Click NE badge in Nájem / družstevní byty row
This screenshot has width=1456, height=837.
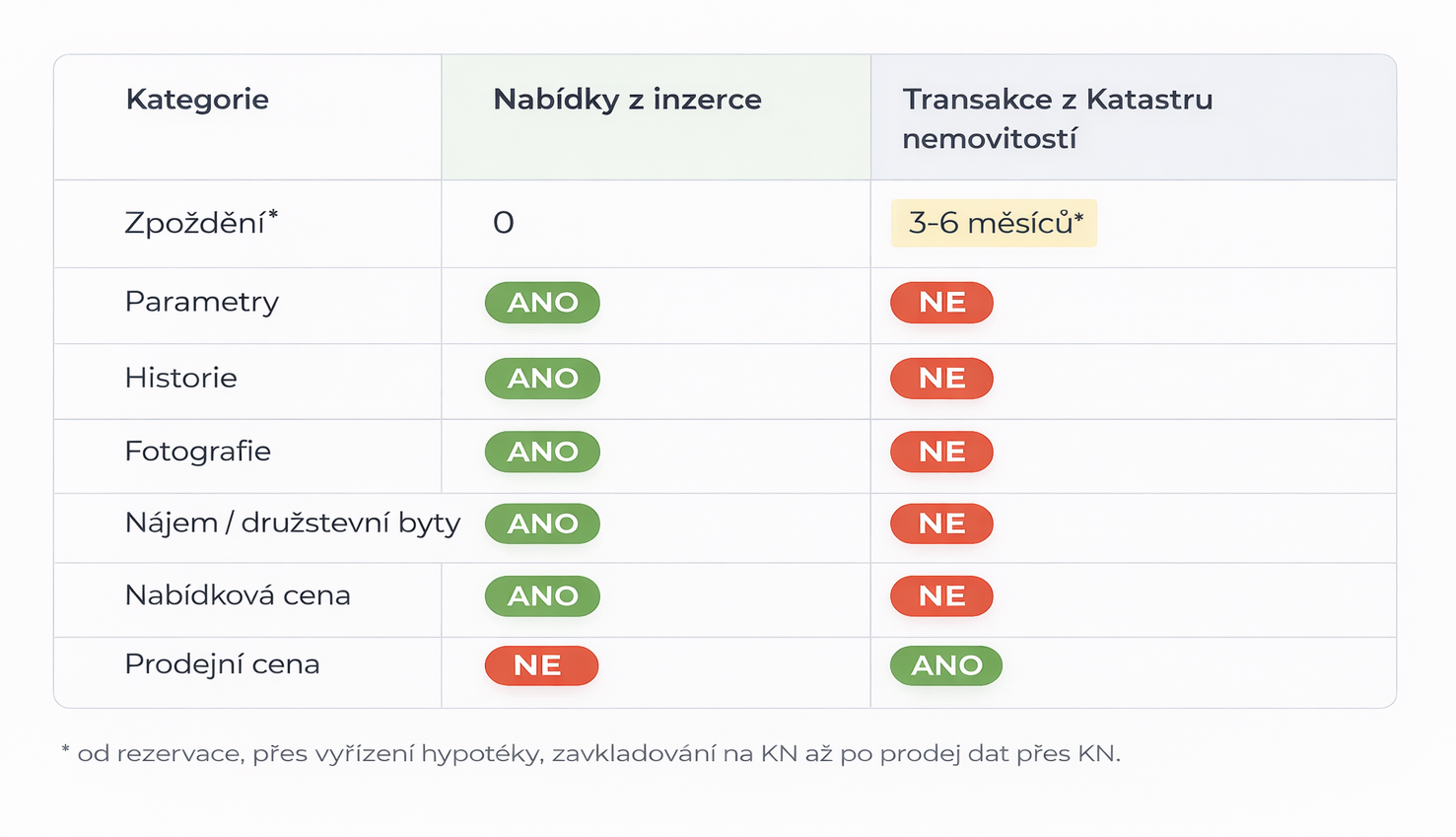[941, 523]
